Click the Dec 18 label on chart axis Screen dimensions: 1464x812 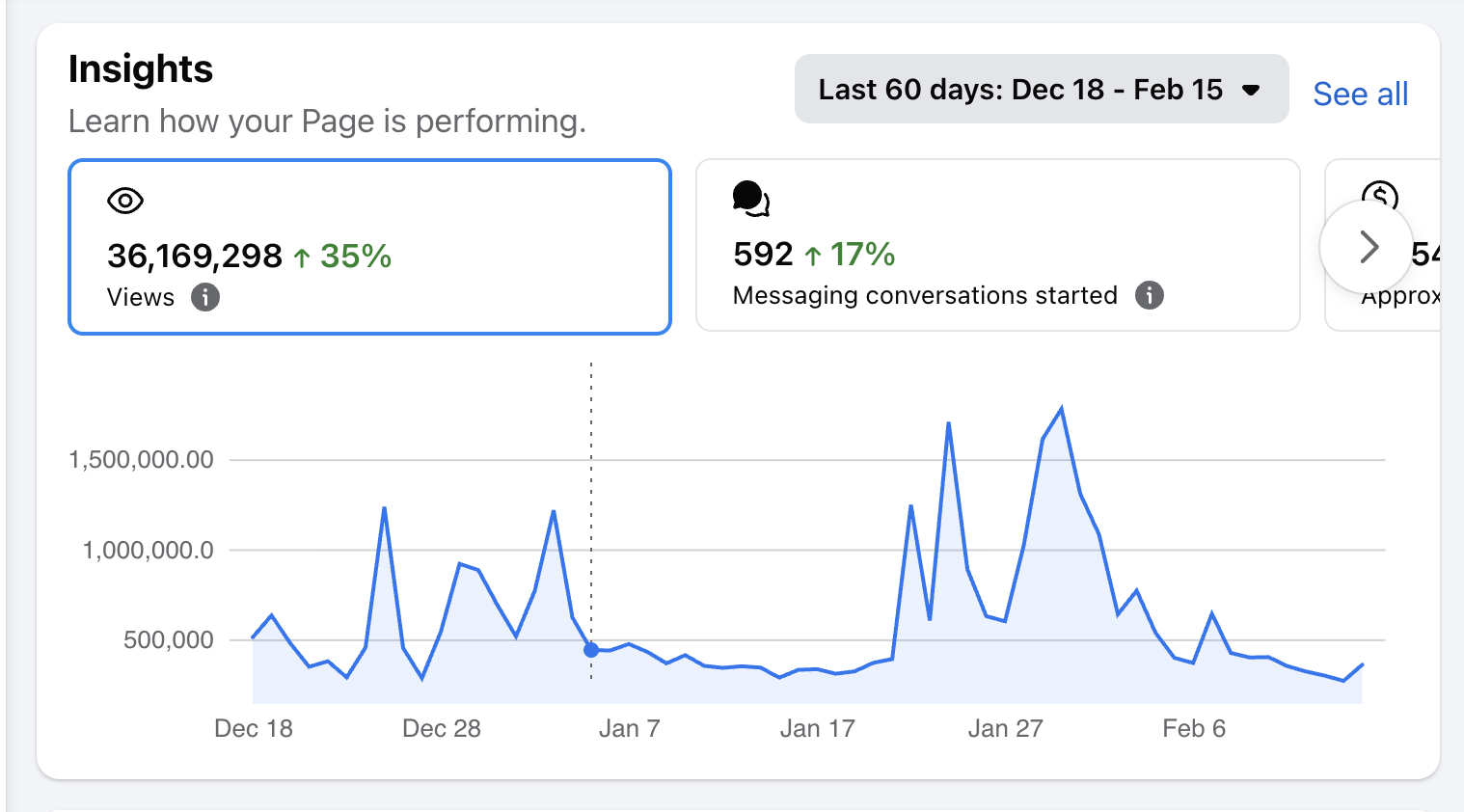point(253,728)
